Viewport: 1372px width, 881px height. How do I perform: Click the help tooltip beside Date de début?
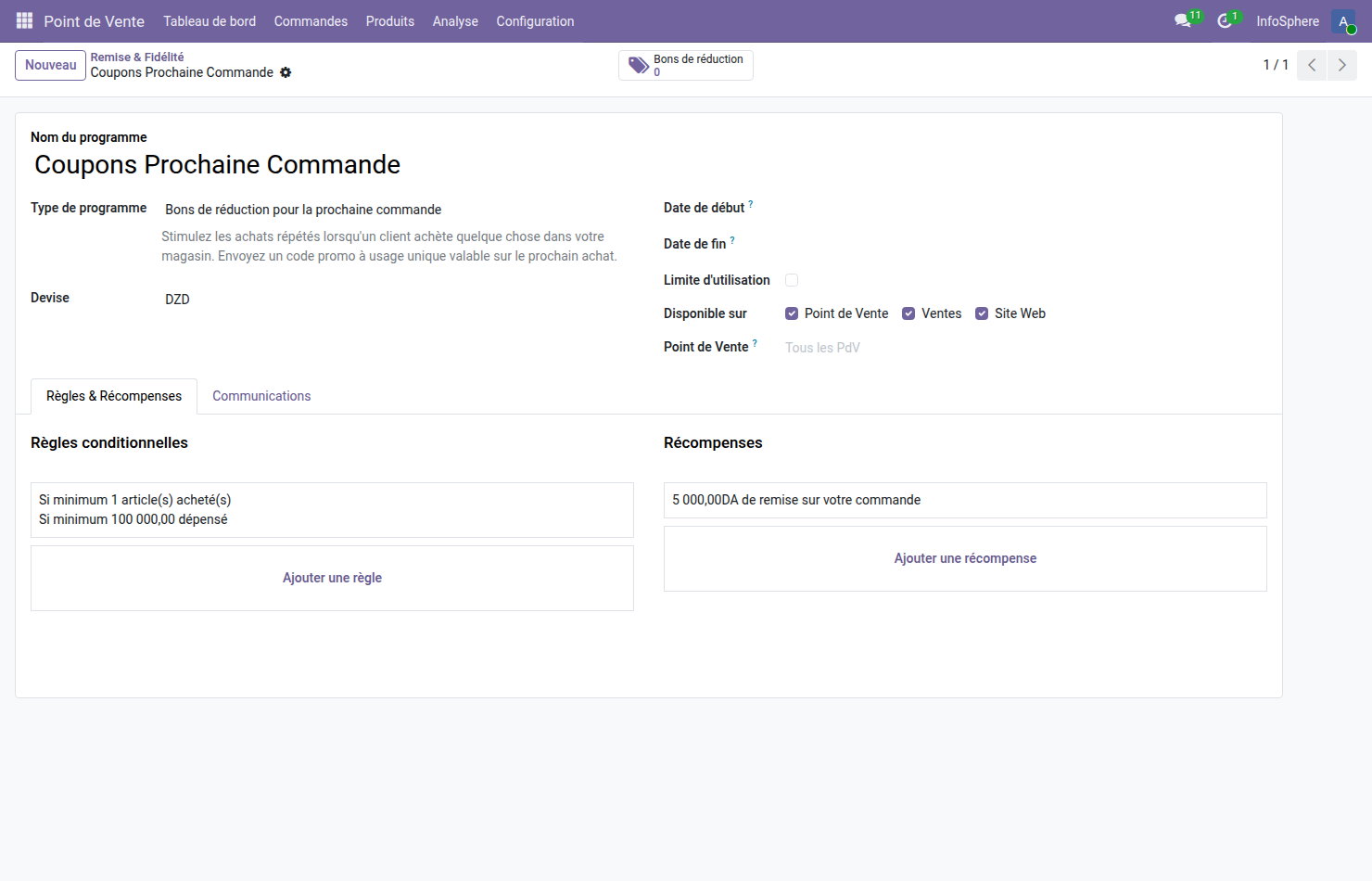coord(749,202)
